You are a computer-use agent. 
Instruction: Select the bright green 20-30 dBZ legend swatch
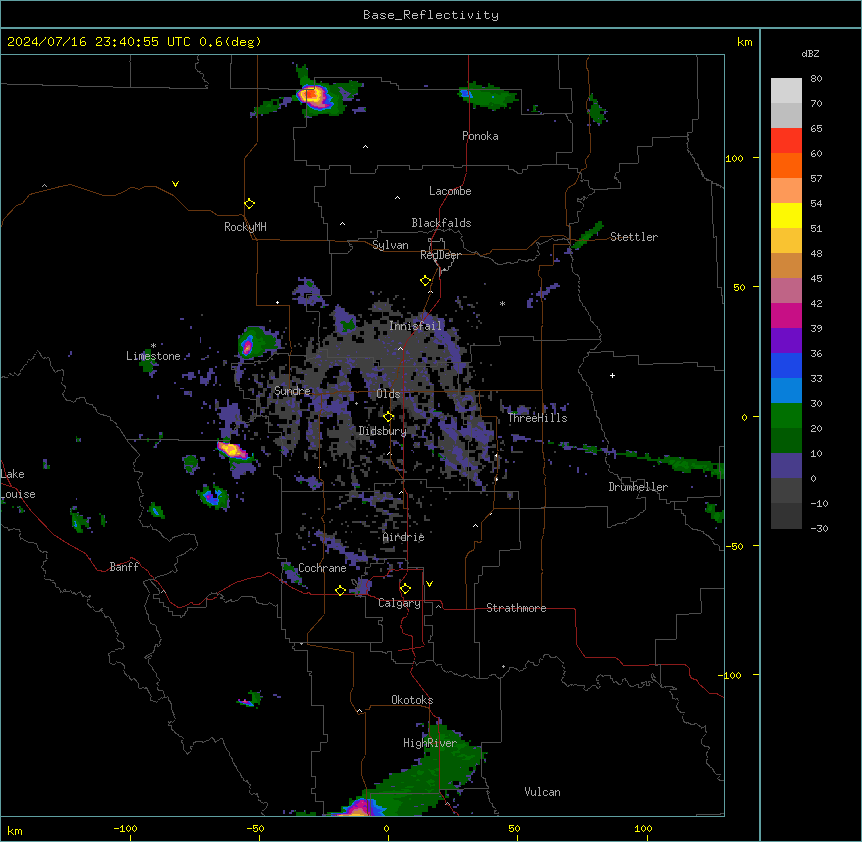coord(786,416)
